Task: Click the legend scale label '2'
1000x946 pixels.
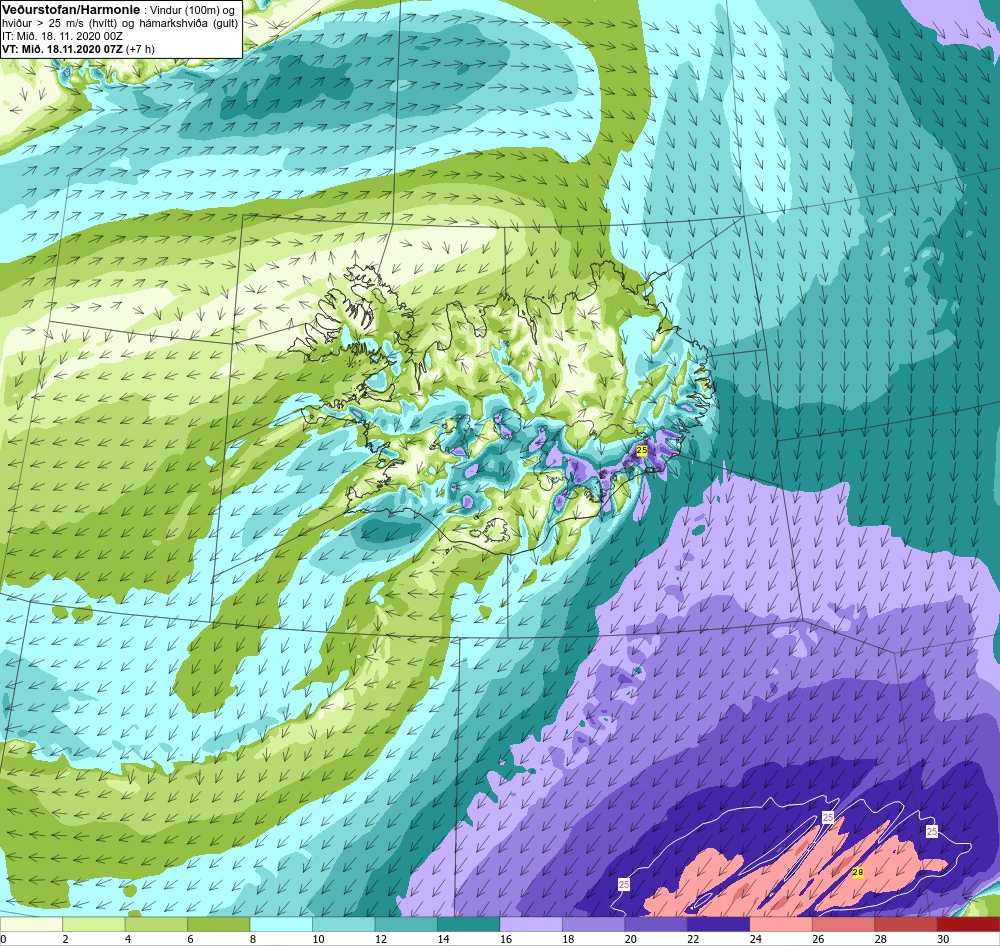Action: coord(65,939)
